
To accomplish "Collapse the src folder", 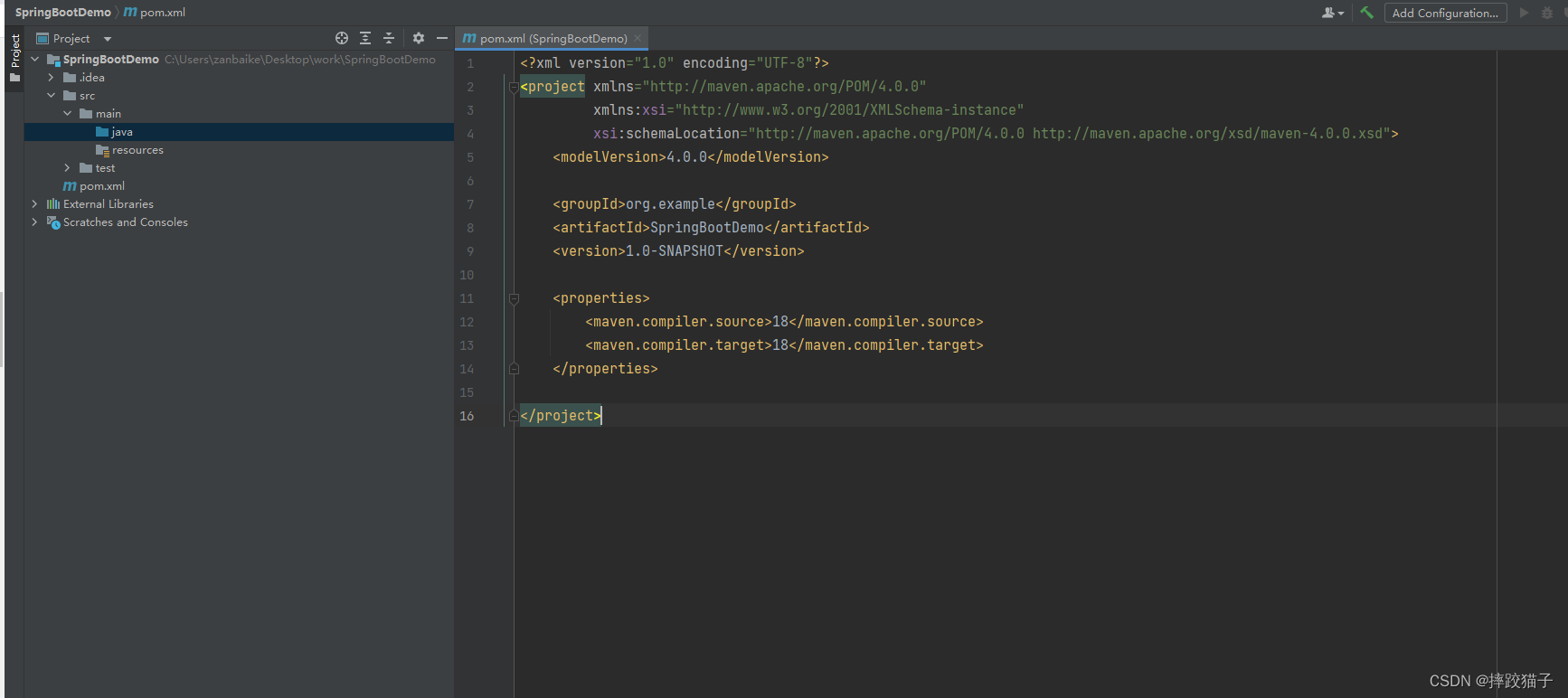I will [x=51, y=96].
